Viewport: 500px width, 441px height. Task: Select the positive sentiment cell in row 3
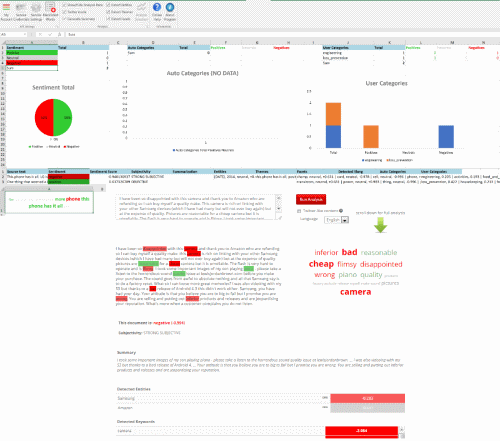[69, 182]
